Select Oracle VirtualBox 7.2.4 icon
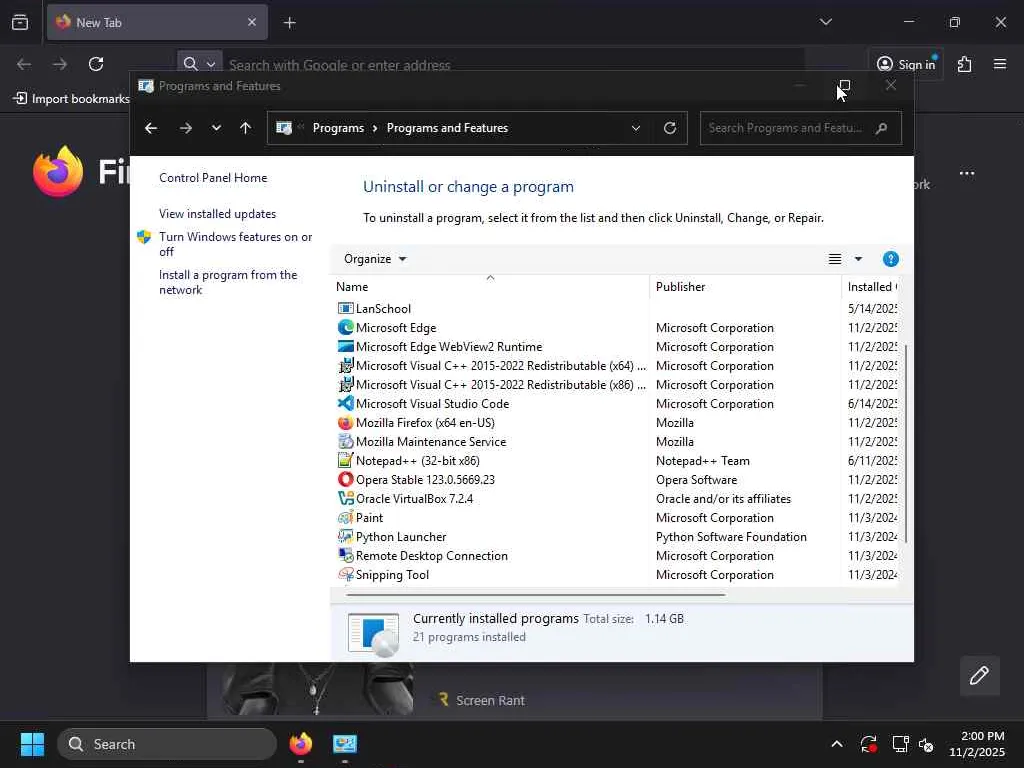 pyautogui.click(x=345, y=498)
